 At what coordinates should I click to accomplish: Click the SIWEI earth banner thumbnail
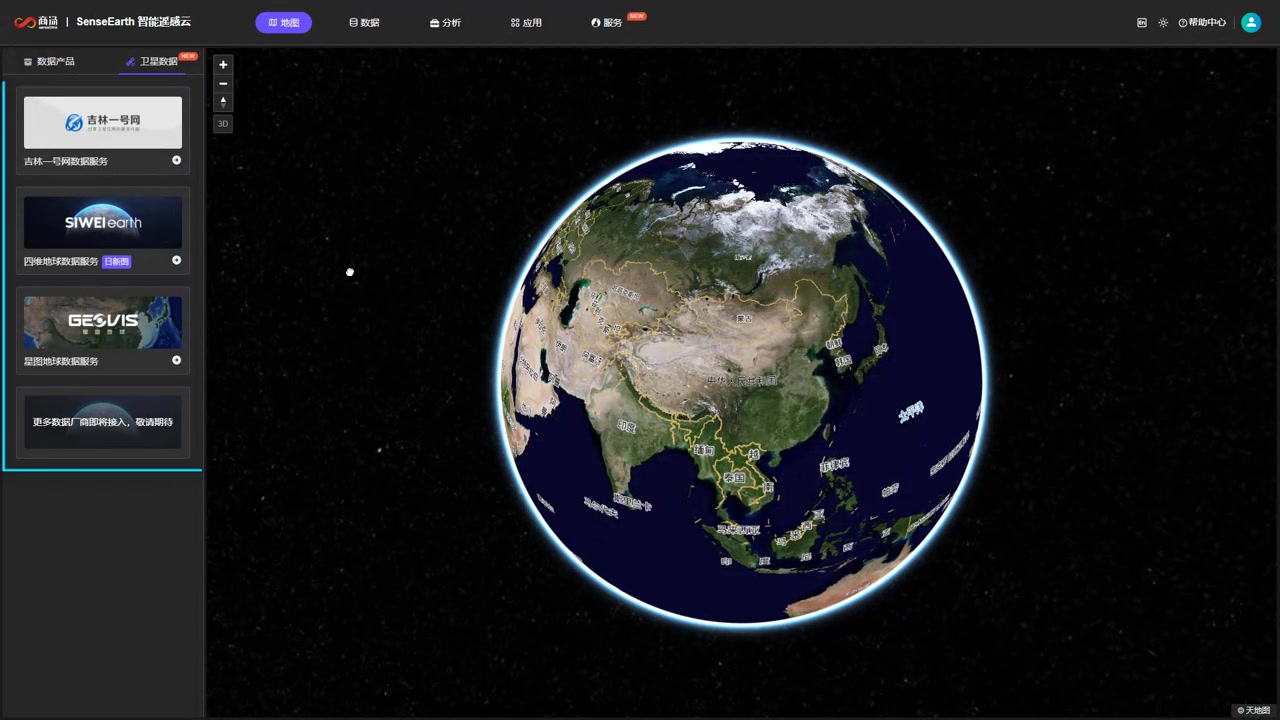point(103,222)
